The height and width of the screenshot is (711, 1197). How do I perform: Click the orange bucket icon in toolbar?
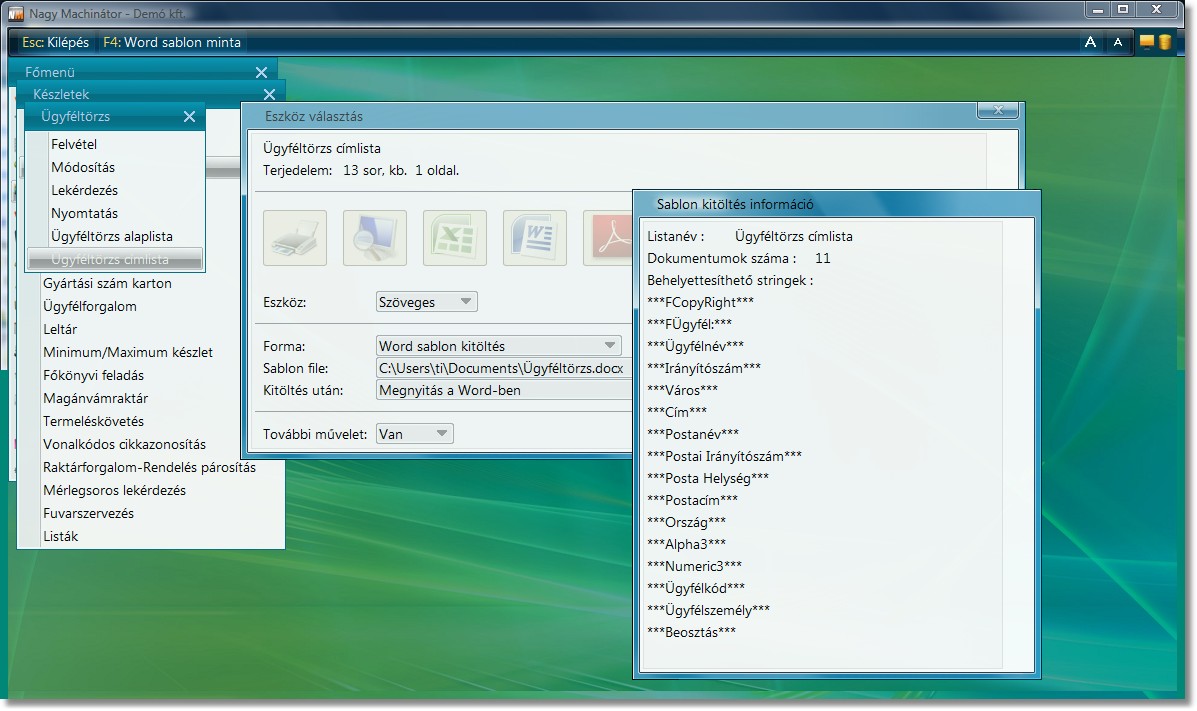[x=1165, y=42]
